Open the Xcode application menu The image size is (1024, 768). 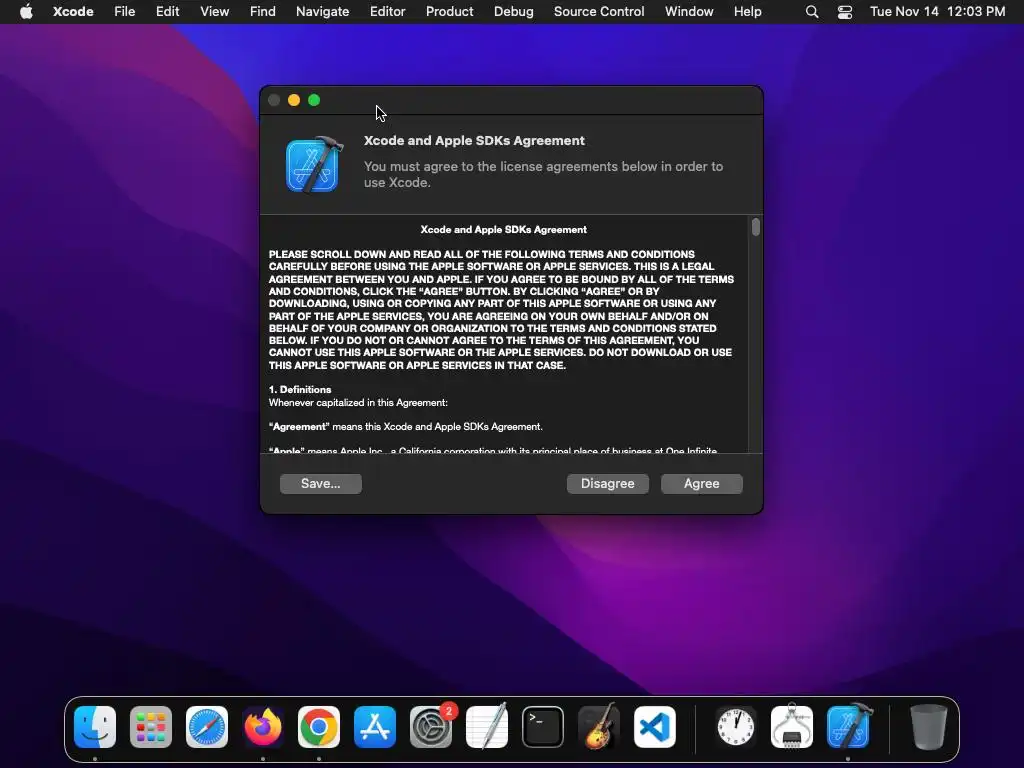73,12
